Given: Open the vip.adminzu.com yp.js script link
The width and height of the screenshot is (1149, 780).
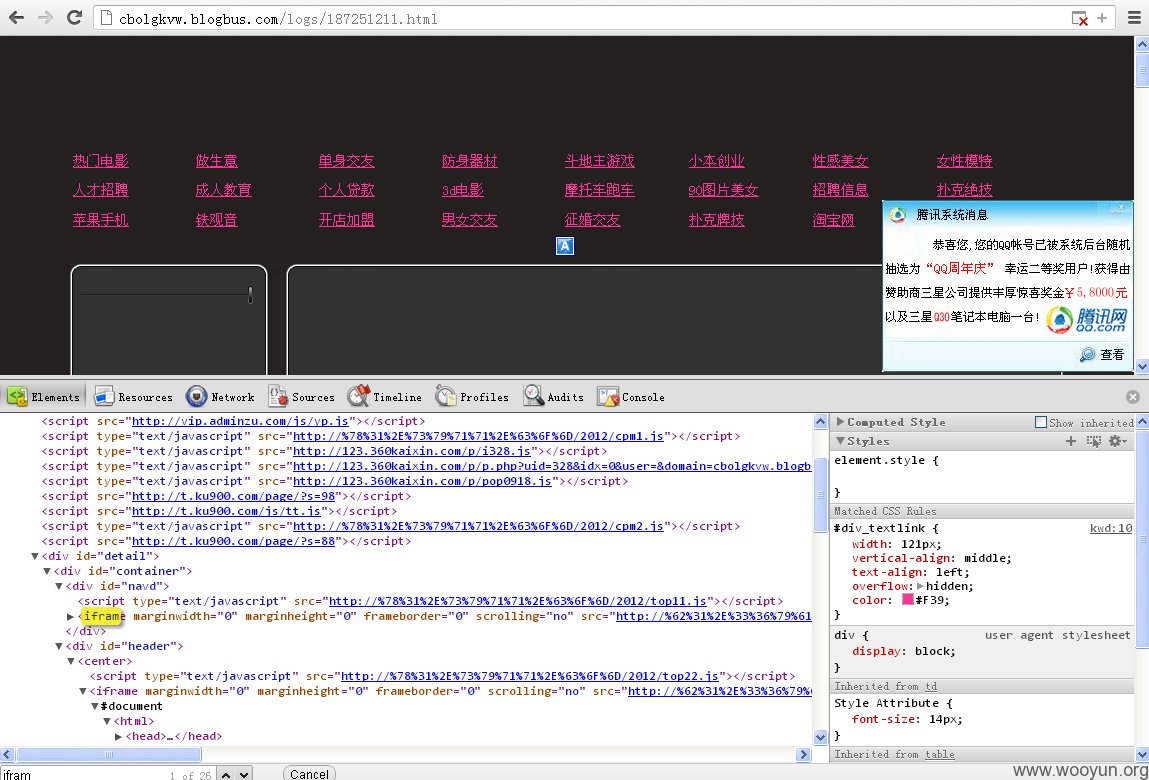Looking at the screenshot, I should coord(240,421).
